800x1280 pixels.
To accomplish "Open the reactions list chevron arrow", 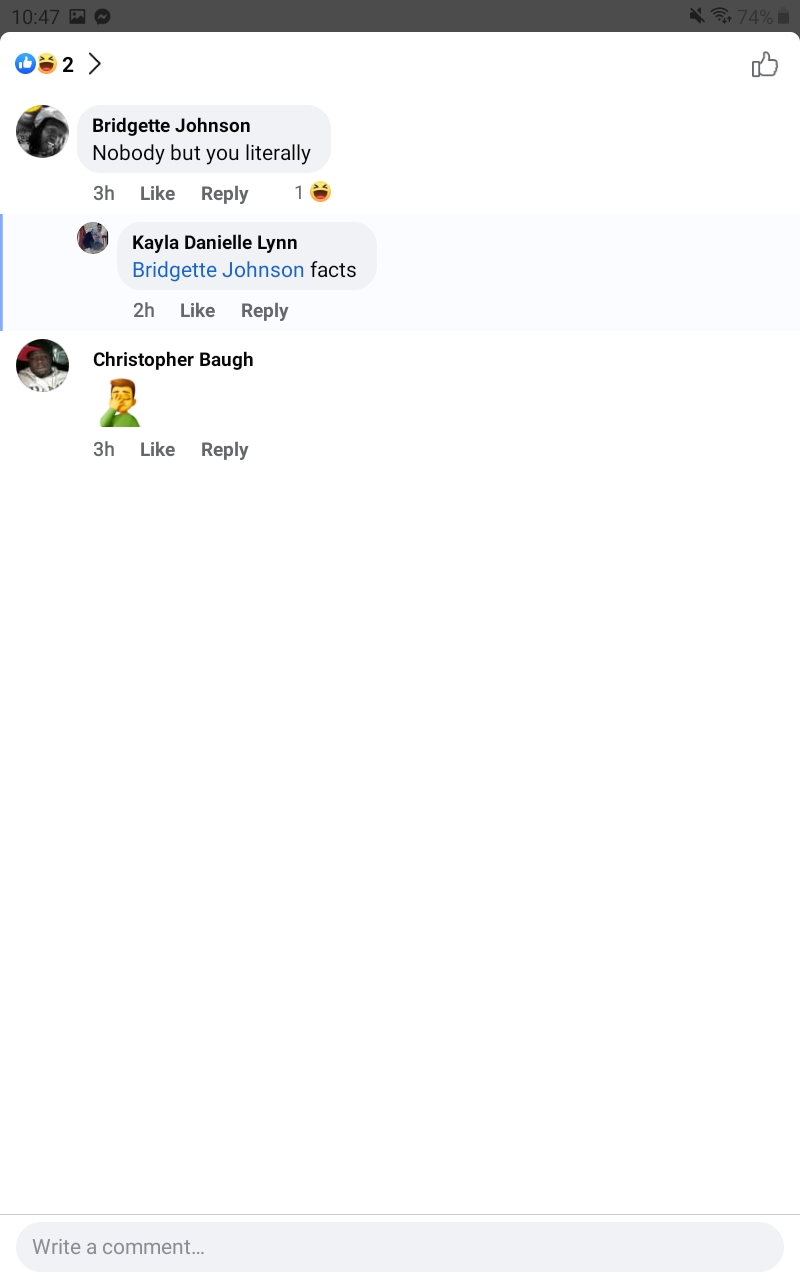I will point(95,65).
